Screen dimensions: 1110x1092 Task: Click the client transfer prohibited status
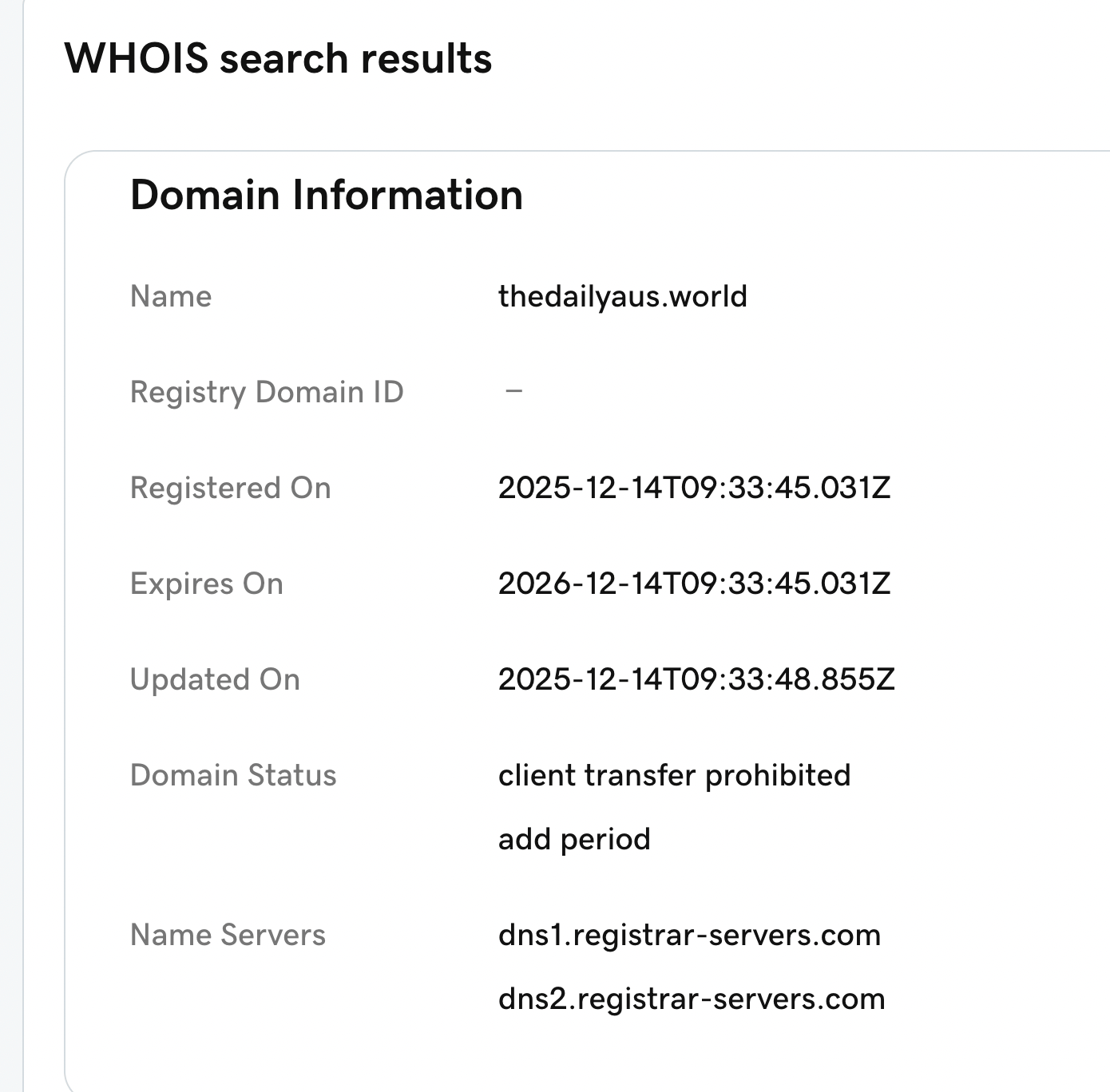coord(674,775)
